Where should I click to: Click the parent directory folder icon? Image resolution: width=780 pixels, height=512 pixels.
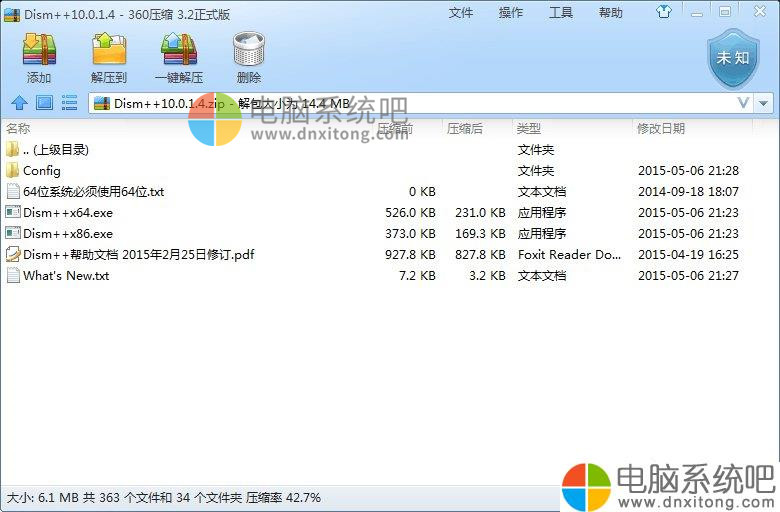(12, 149)
